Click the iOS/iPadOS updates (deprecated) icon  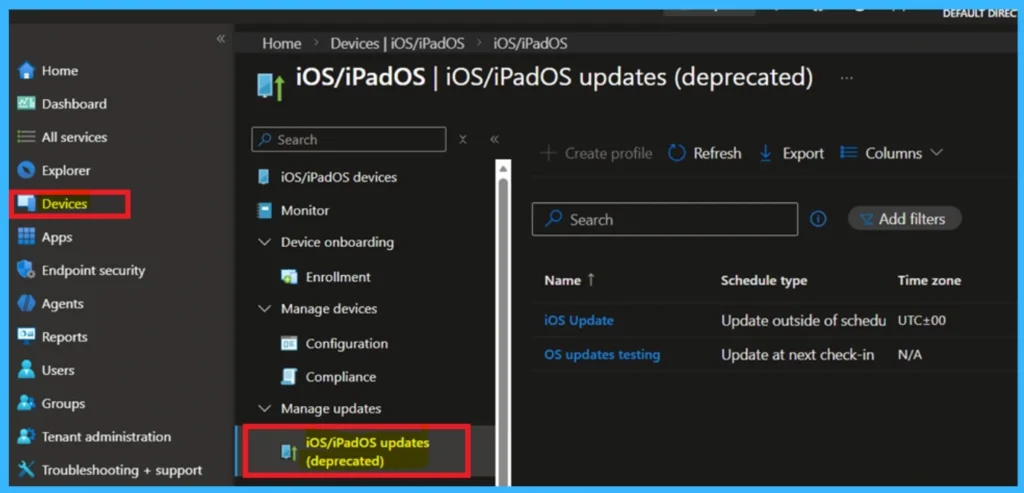[x=289, y=451]
